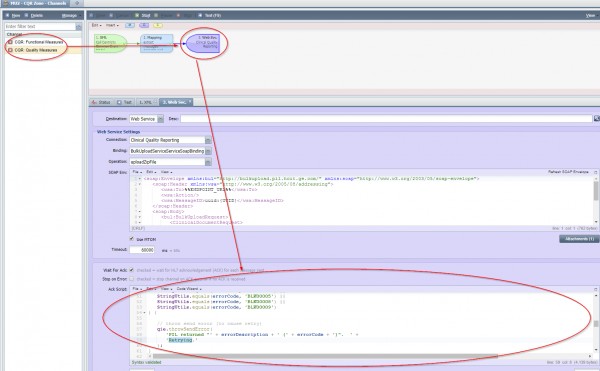Open the Edit menu above route diagram

pyautogui.click(x=96, y=25)
